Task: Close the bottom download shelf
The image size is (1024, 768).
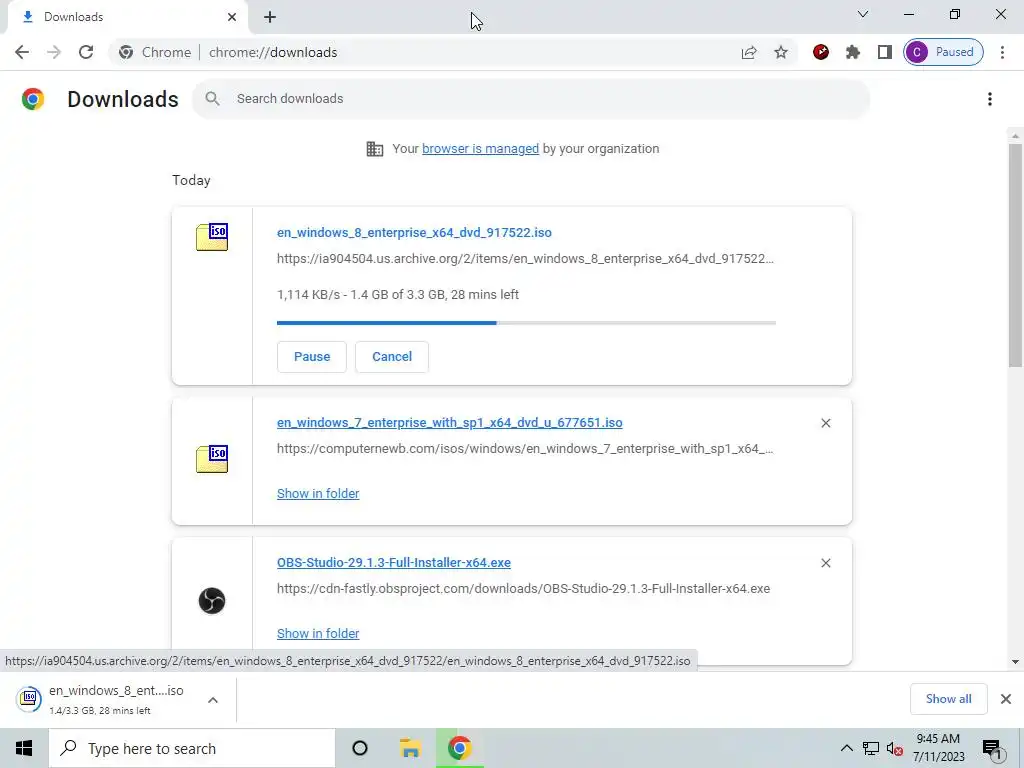Action: pos(1006,699)
